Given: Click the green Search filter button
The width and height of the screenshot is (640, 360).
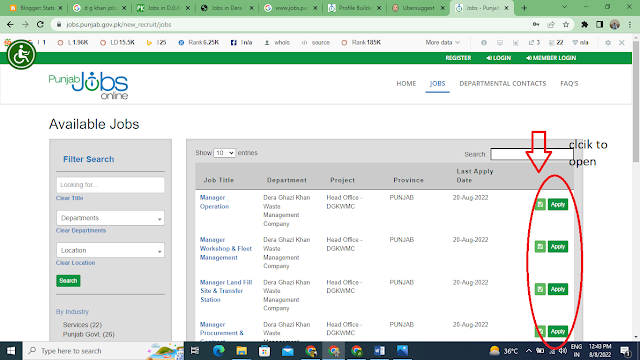Looking at the screenshot, I should 68,281.
